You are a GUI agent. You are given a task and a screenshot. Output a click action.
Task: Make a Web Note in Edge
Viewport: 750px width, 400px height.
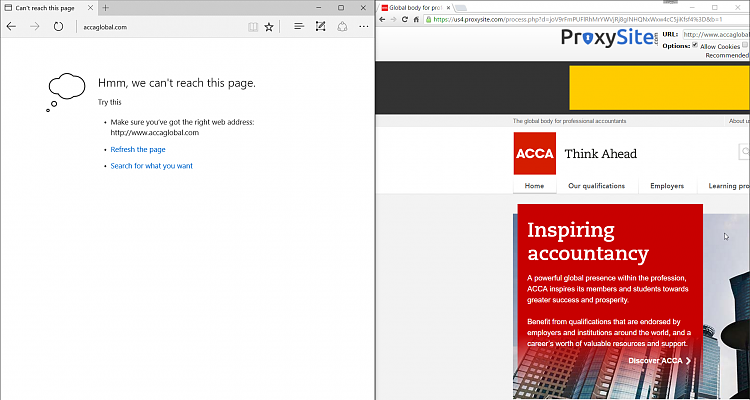320,27
